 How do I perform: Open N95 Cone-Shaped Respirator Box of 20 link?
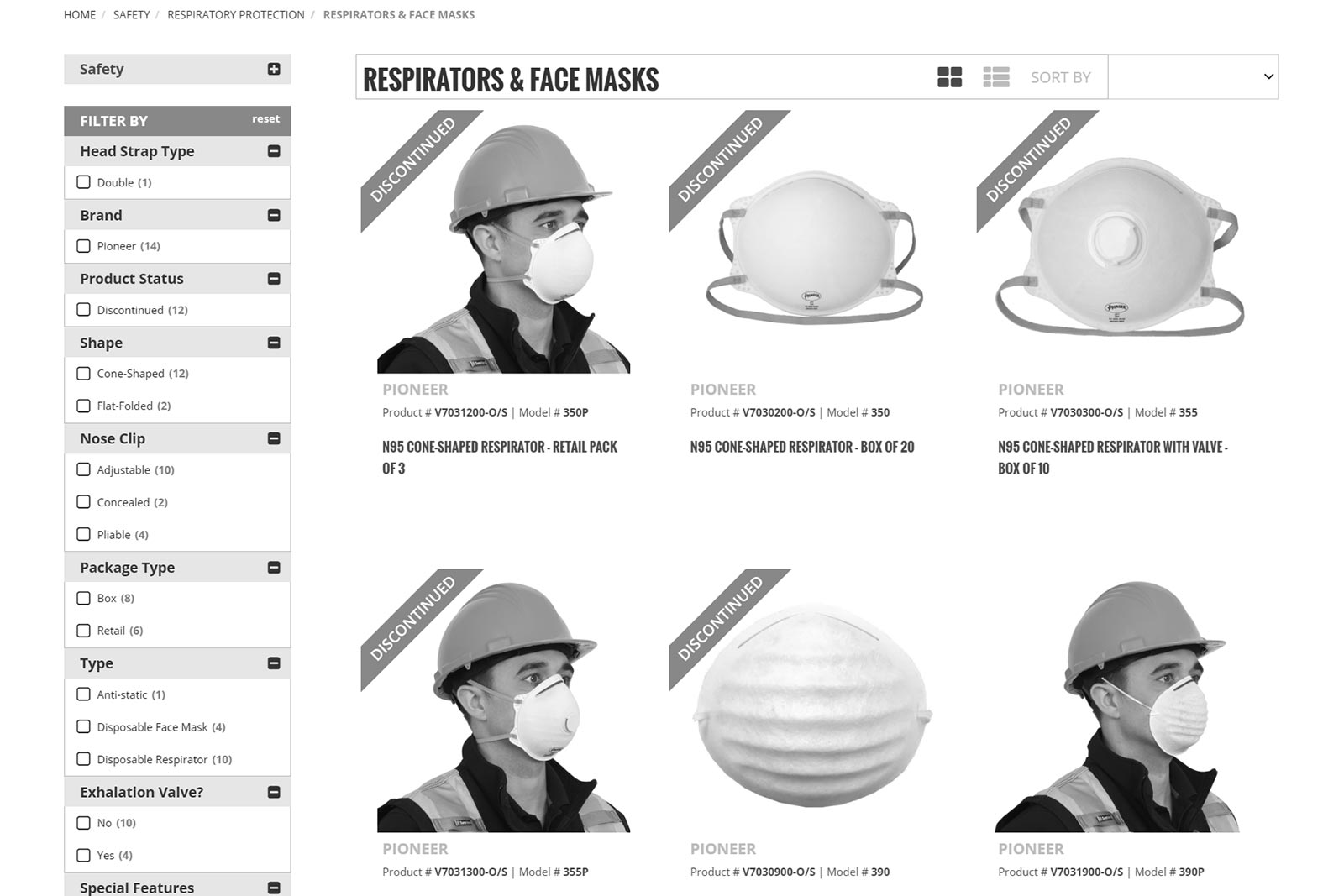(x=801, y=447)
